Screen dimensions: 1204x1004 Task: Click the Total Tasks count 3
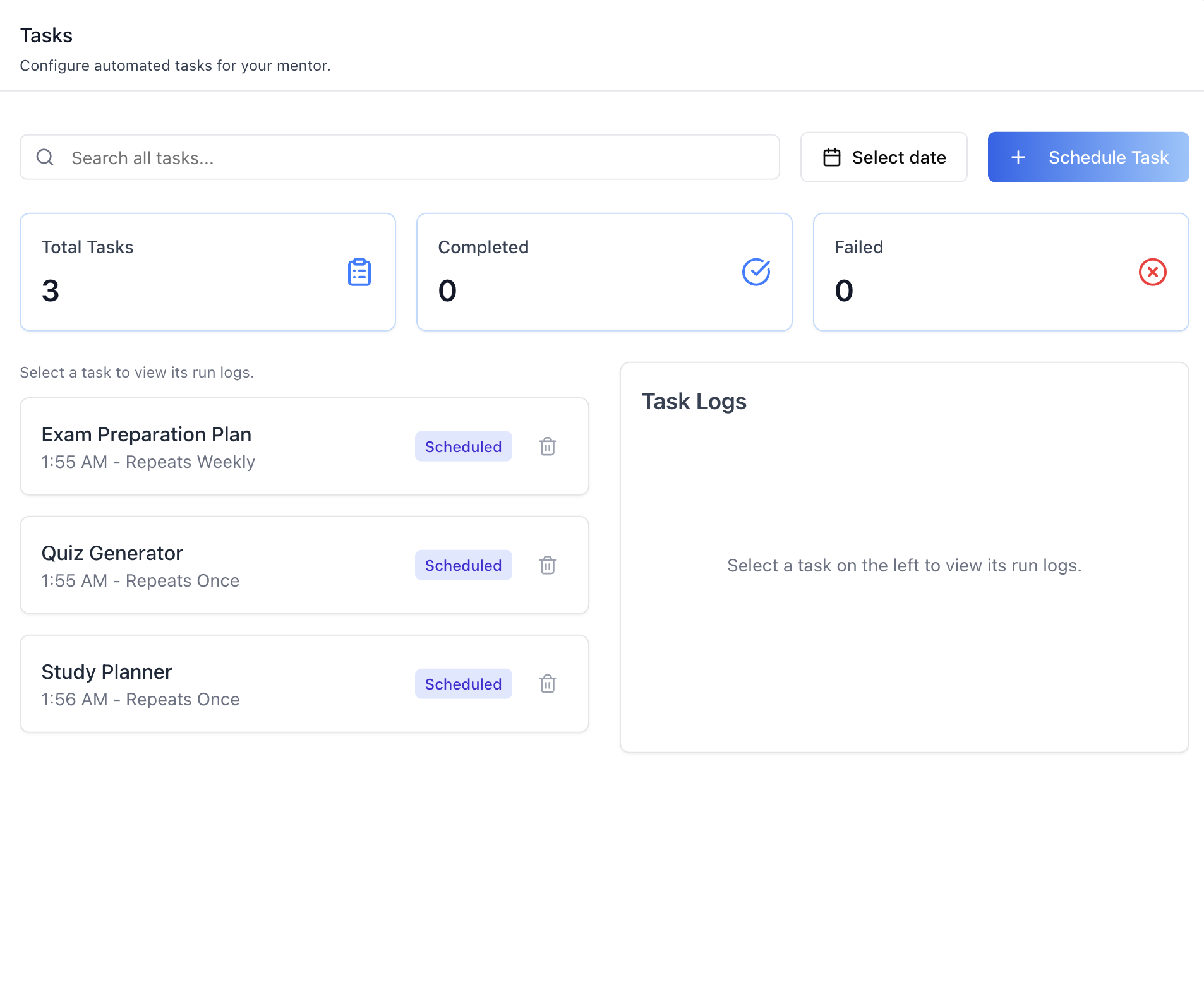pyautogui.click(x=51, y=291)
